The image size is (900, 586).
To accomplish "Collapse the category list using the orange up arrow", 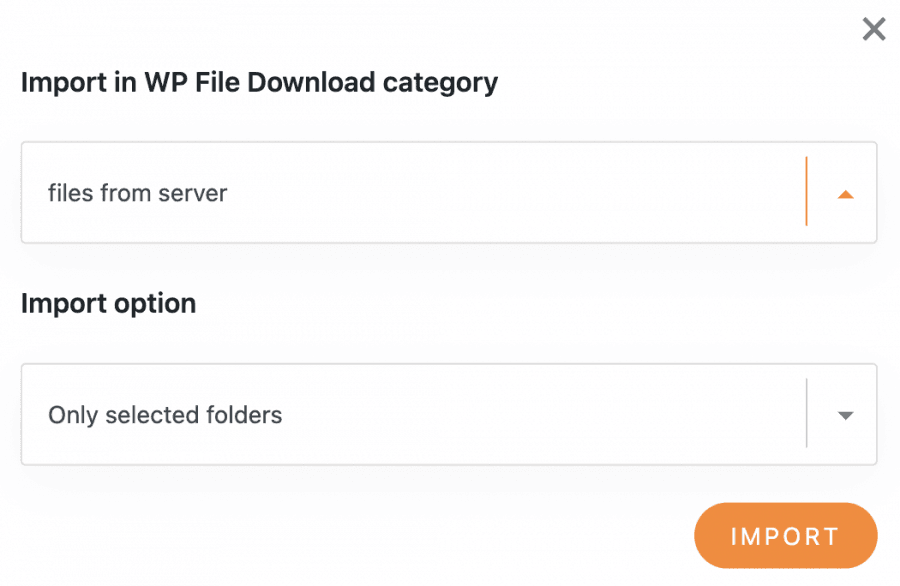I will pyautogui.click(x=845, y=194).
